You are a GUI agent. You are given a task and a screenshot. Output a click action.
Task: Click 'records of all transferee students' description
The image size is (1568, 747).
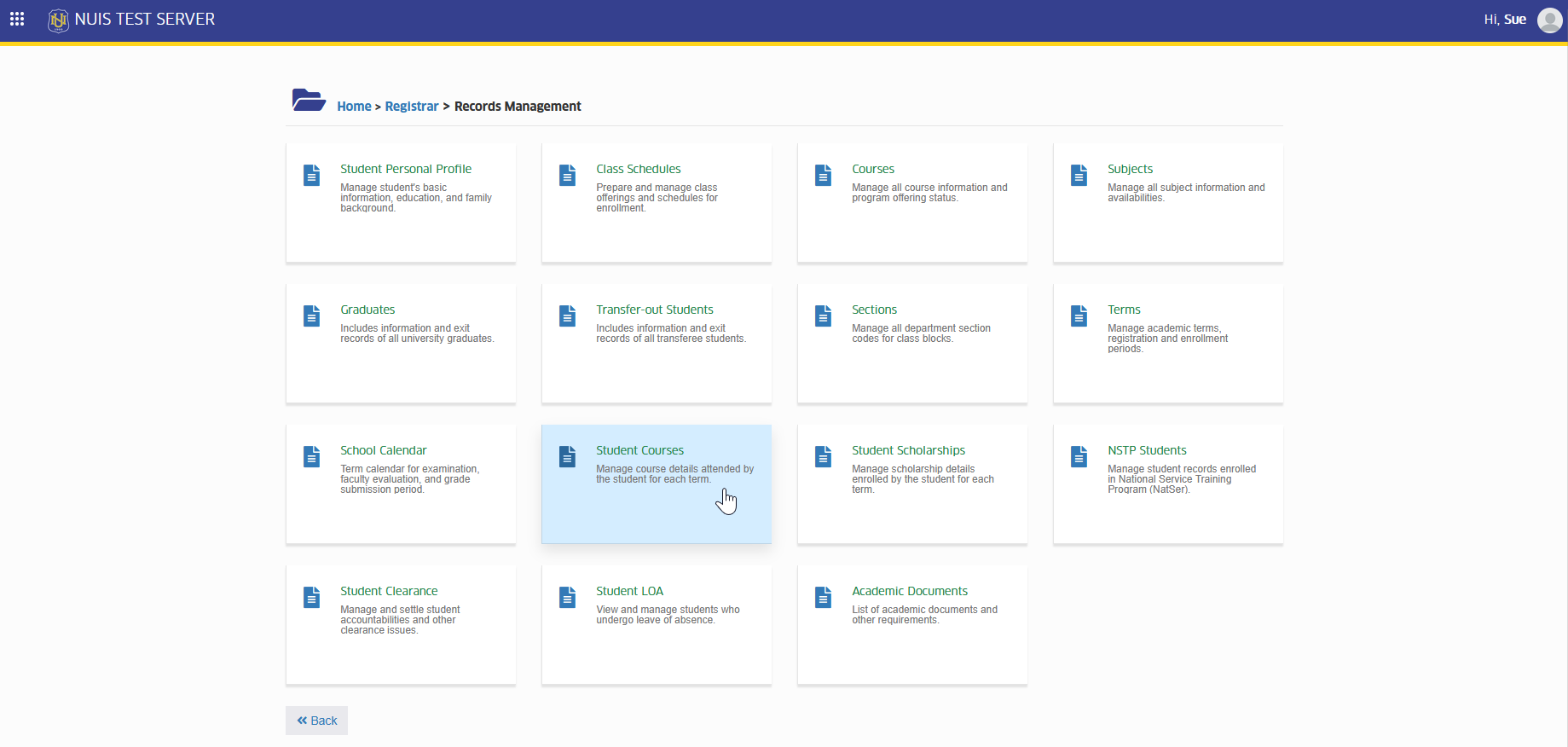click(671, 333)
